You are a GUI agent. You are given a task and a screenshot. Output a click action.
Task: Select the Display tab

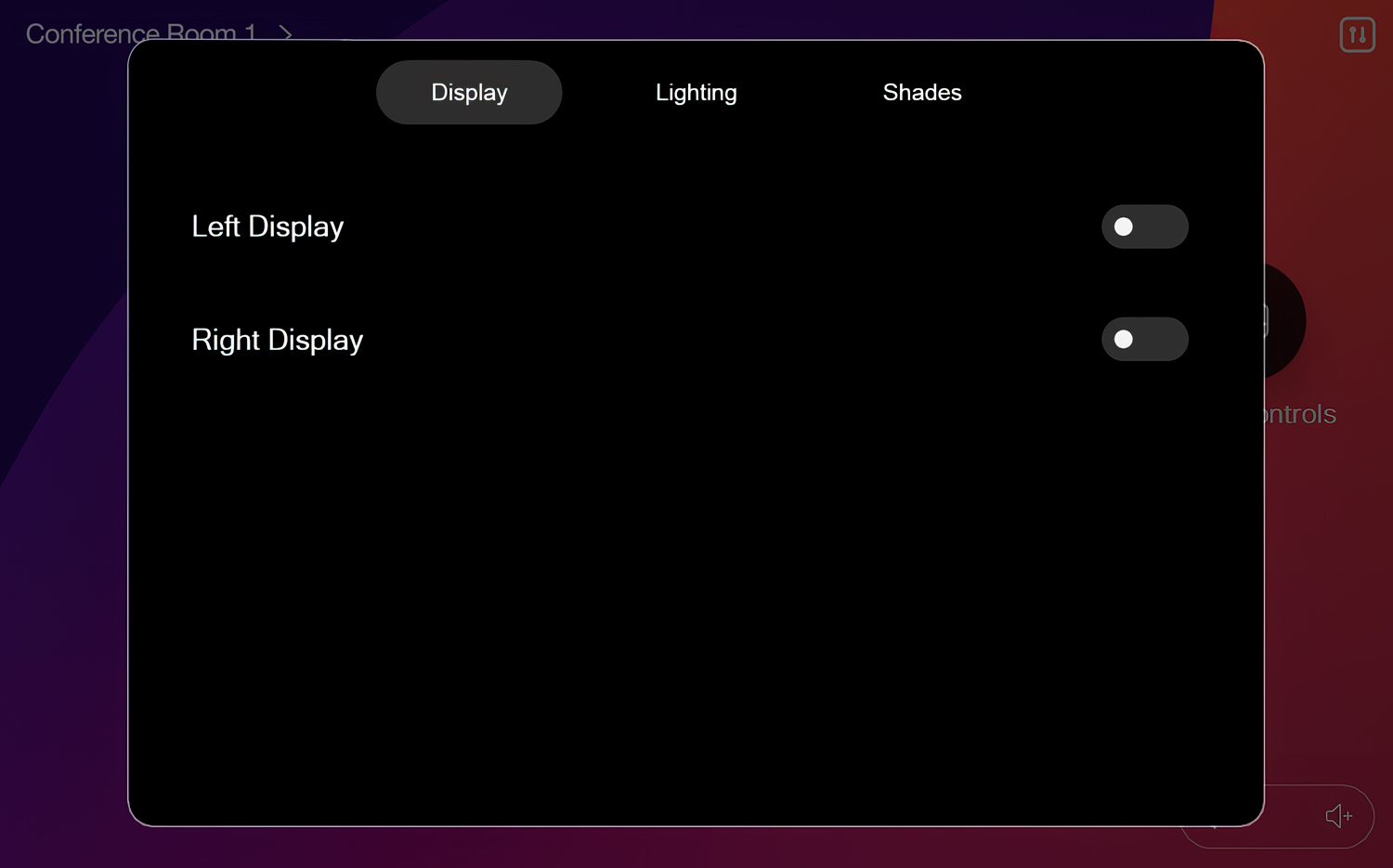[x=469, y=93]
